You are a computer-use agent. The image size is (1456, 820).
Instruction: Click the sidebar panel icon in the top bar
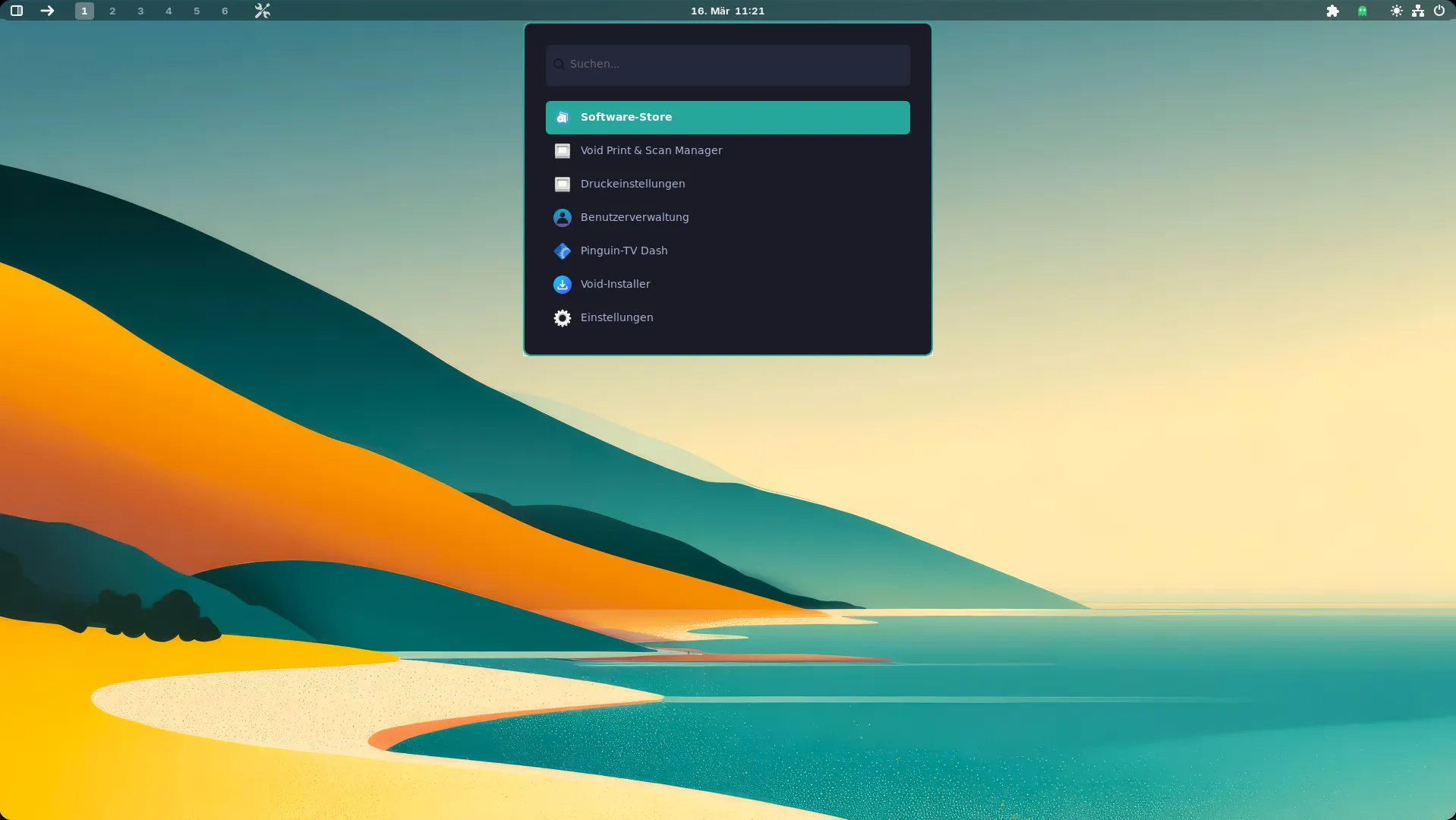pos(17,11)
